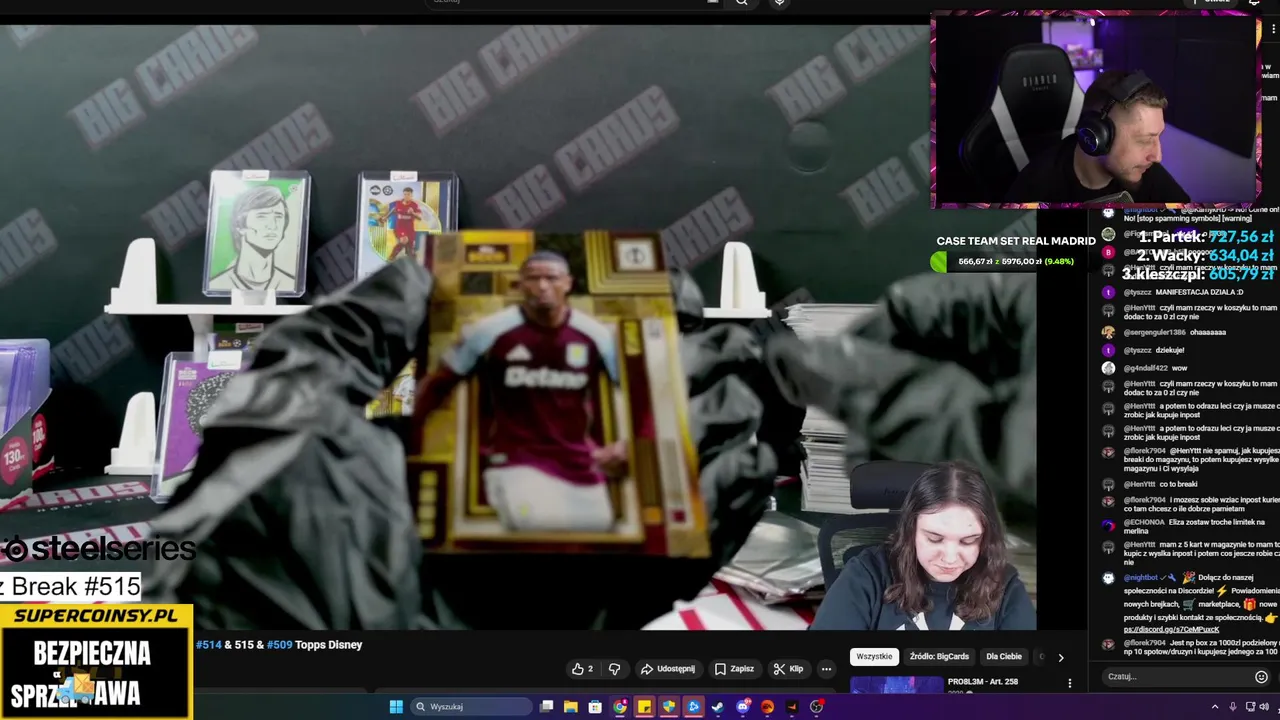Image resolution: width=1280 pixels, height=720 pixels.
Task: Select the Źródło: BigCards chip
Action: 939,657
